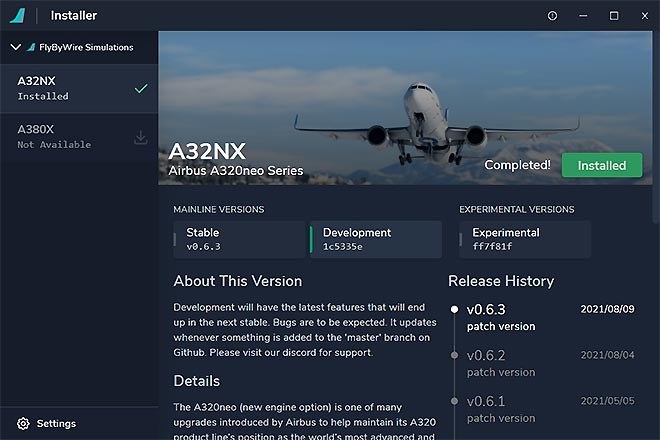Close the Installer window

tap(643, 15)
